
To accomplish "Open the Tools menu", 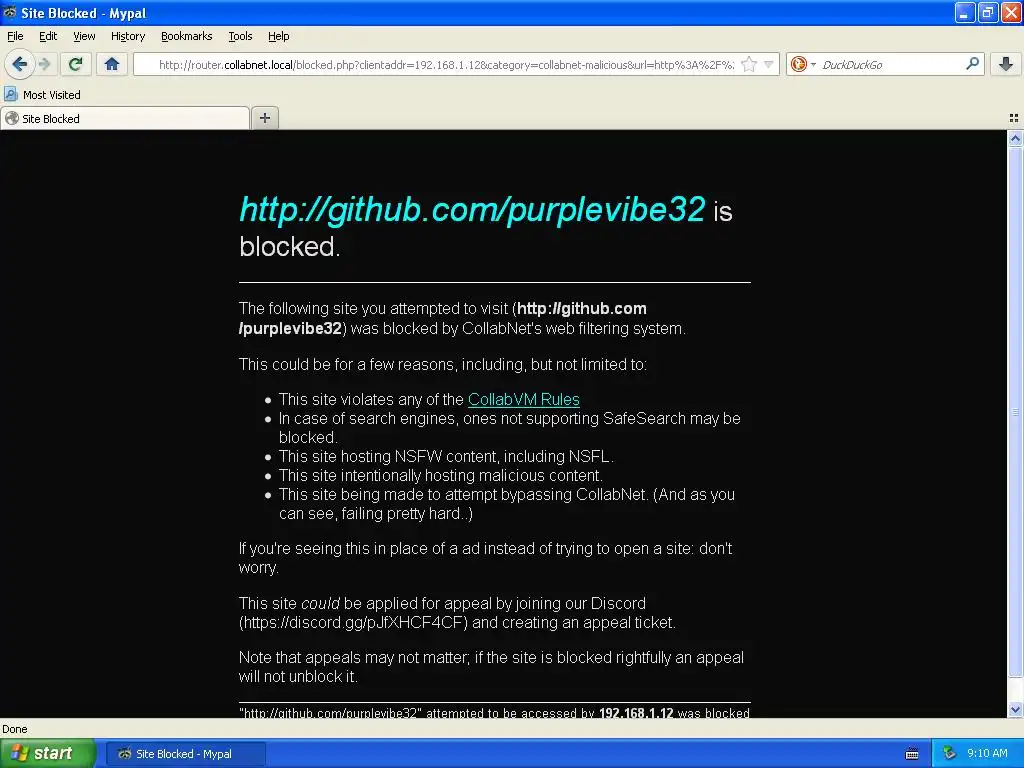I will [240, 36].
